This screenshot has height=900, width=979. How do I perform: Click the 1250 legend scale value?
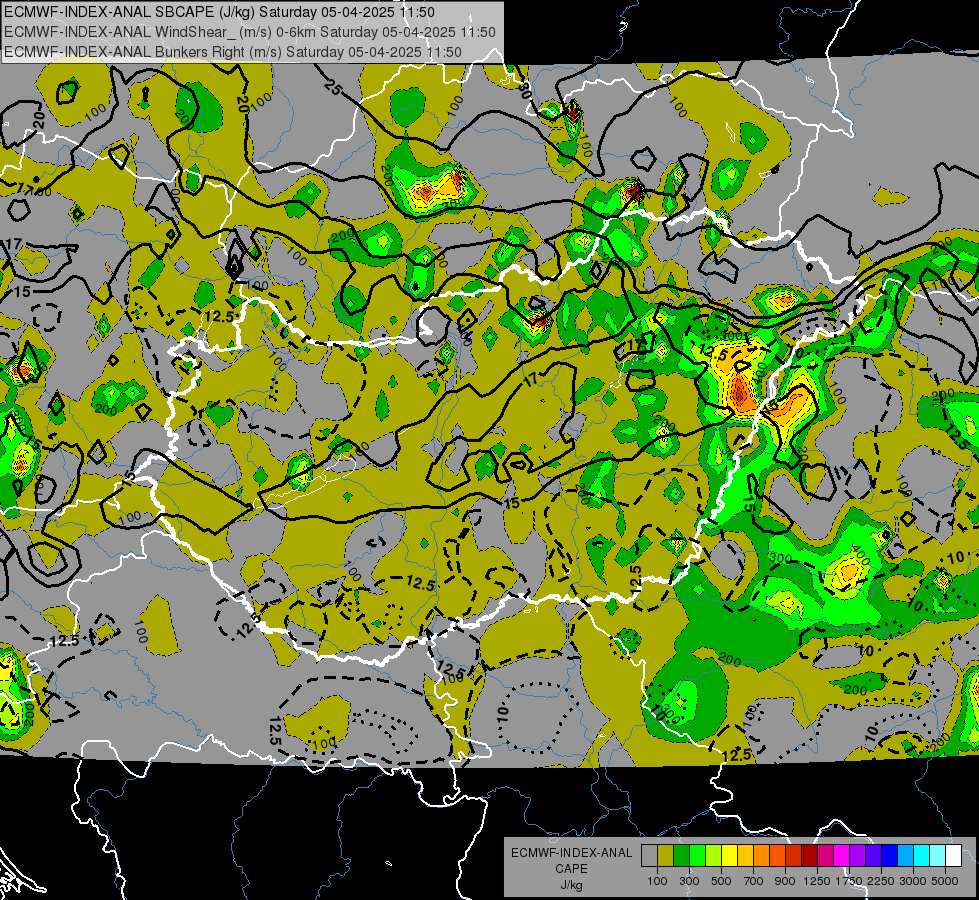tap(817, 881)
